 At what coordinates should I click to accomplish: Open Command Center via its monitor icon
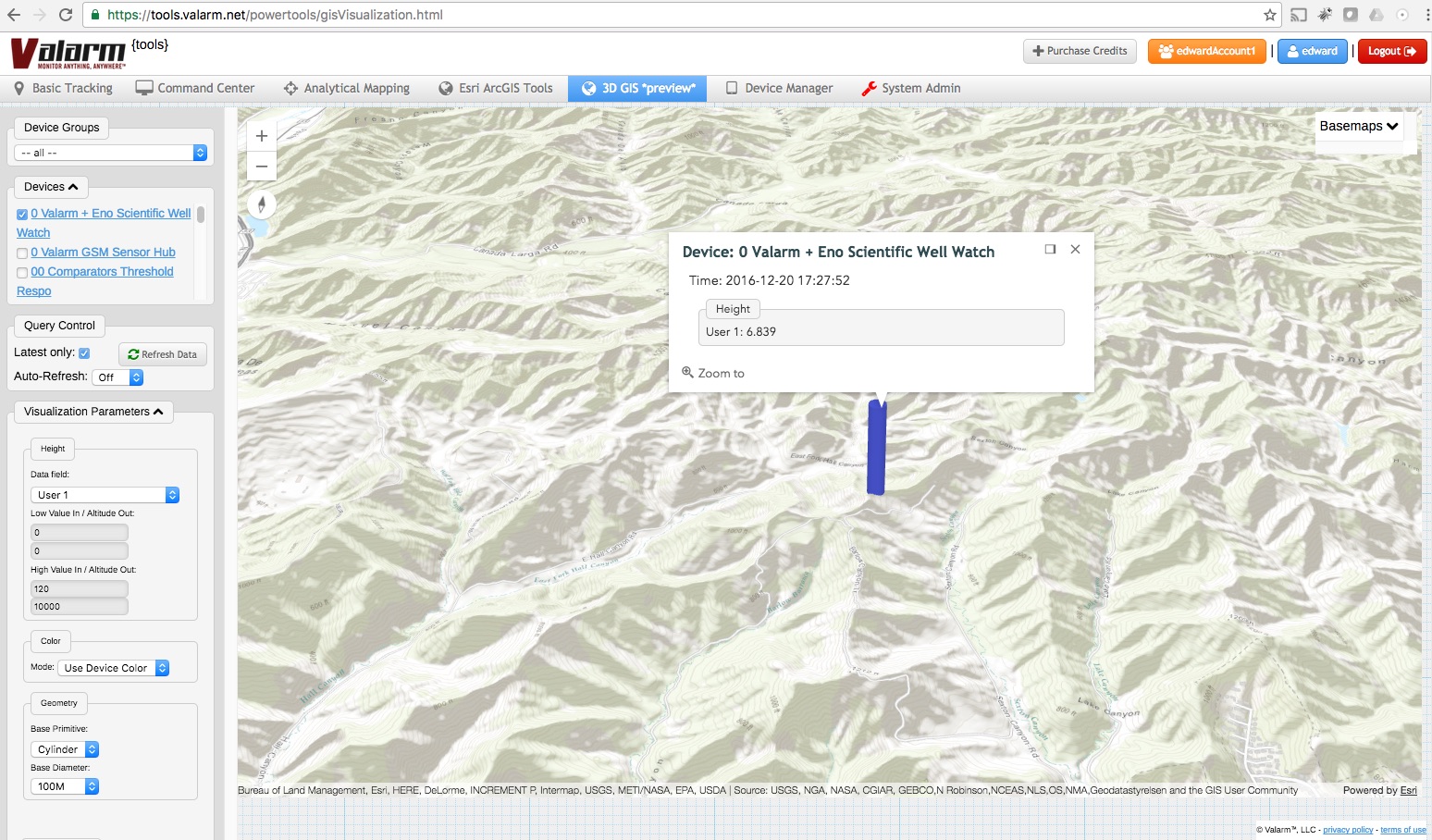143,88
